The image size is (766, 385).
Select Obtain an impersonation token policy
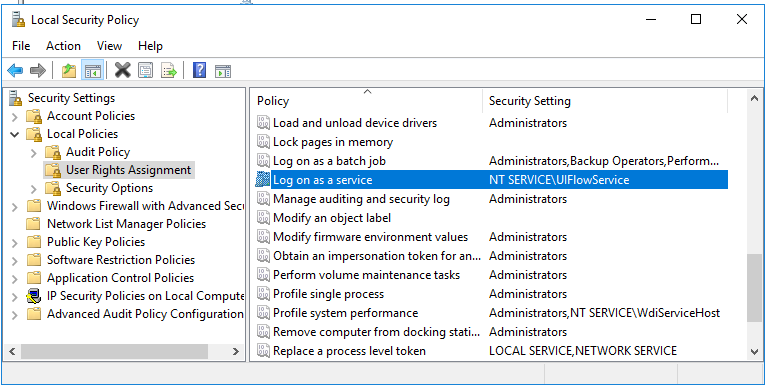[377, 256]
